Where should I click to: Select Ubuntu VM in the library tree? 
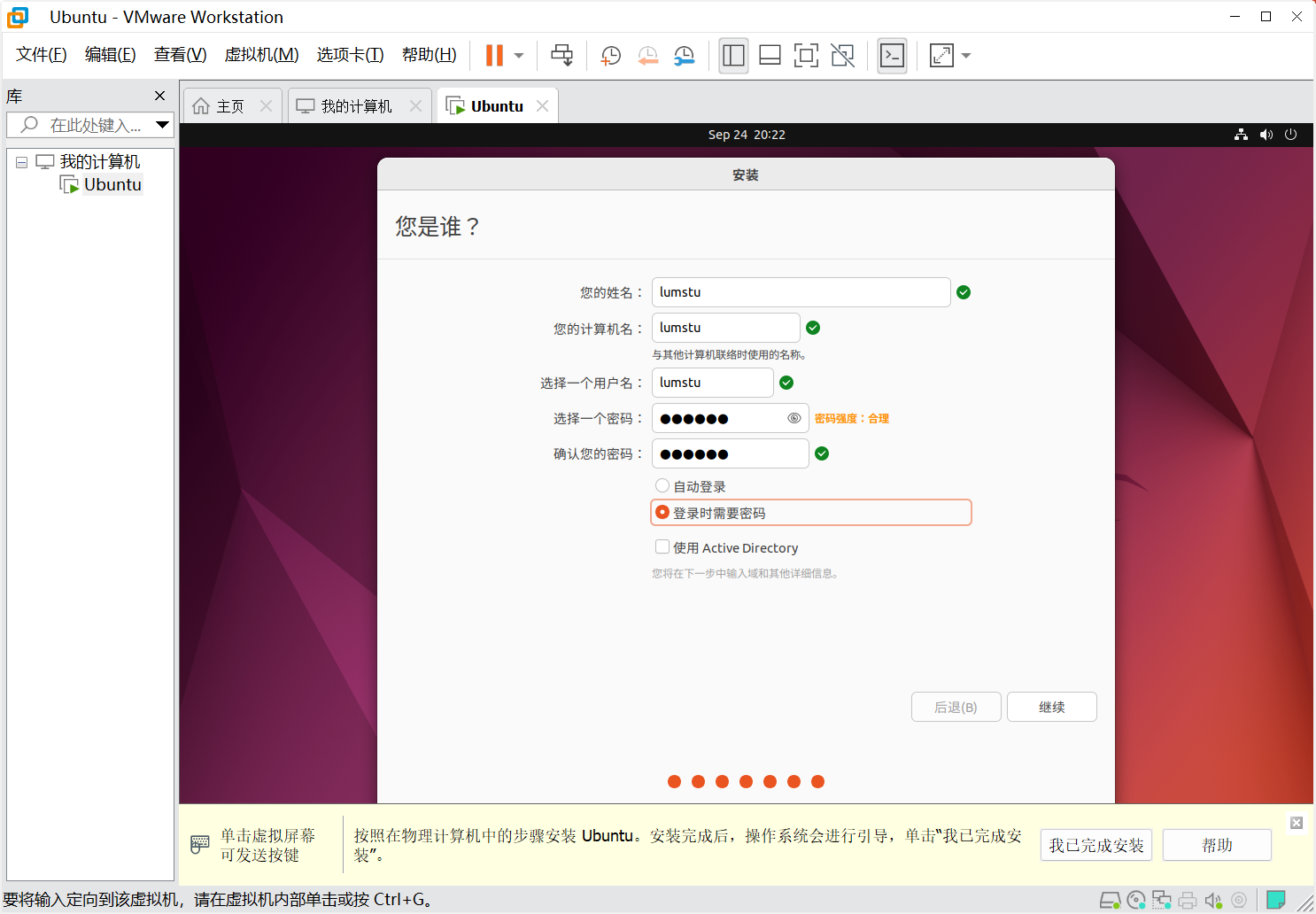click(x=112, y=184)
